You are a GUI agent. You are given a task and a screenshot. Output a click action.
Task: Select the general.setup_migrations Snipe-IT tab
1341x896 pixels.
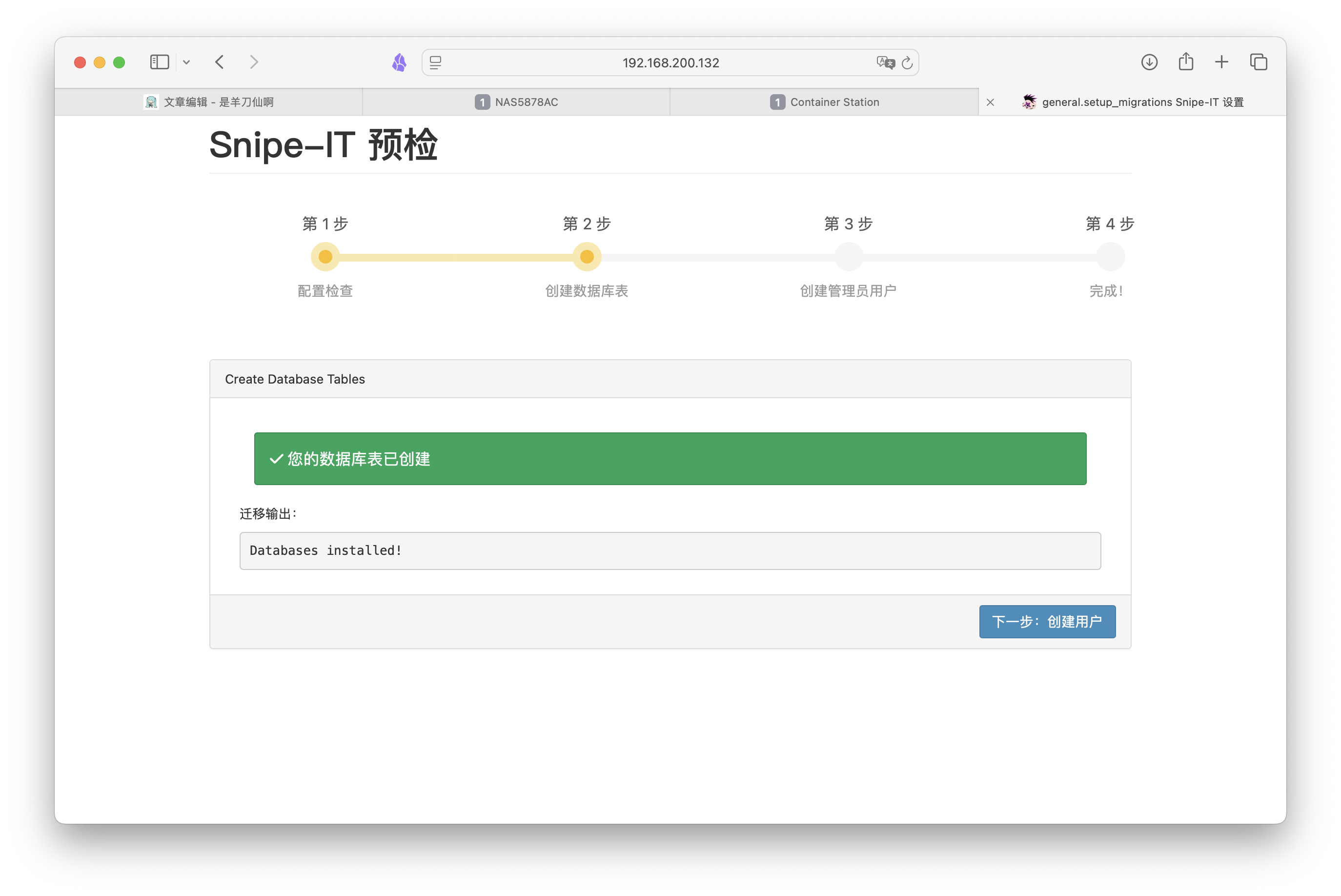tap(1133, 102)
